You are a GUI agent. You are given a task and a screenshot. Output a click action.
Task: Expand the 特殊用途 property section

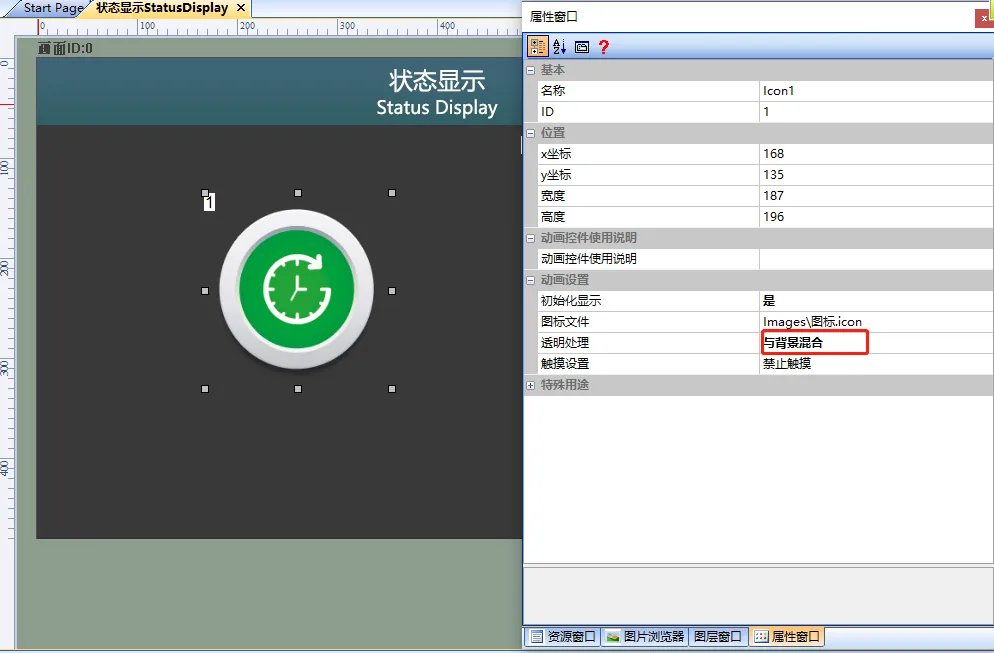(531, 384)
